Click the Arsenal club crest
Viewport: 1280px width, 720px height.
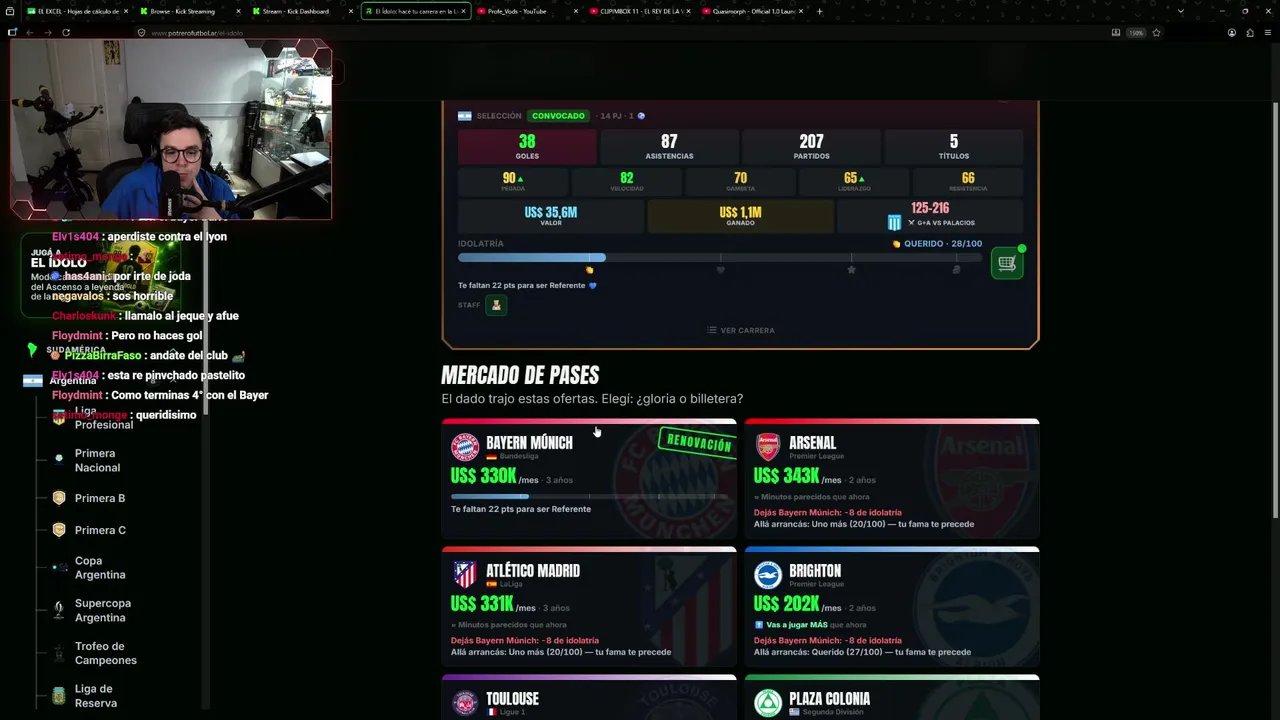tap(768, 447)
